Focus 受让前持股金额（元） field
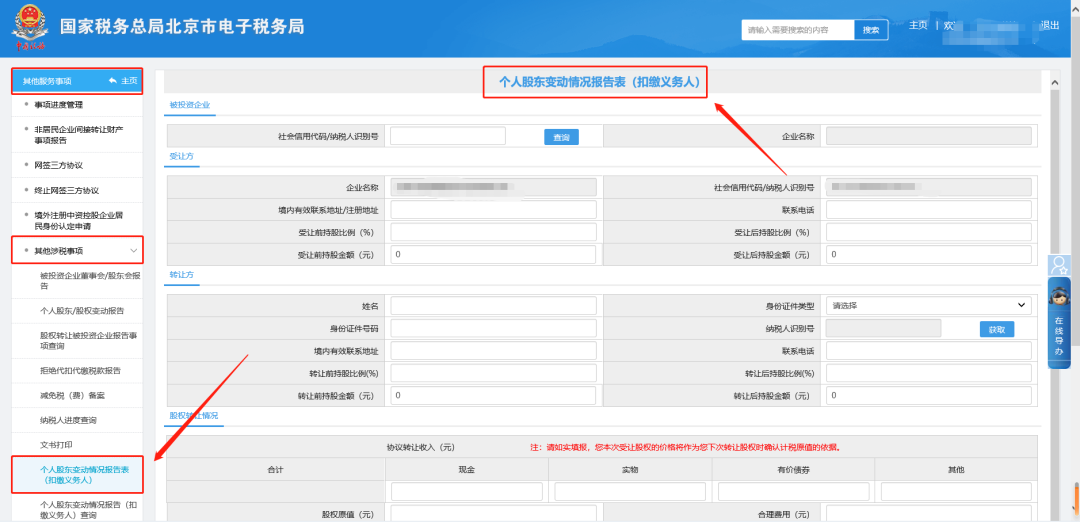 tap(493, 255)
